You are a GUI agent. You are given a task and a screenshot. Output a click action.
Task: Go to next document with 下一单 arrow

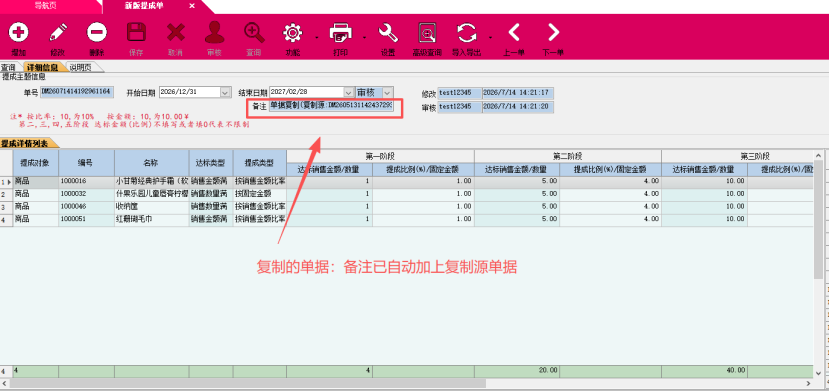(553, 33)
